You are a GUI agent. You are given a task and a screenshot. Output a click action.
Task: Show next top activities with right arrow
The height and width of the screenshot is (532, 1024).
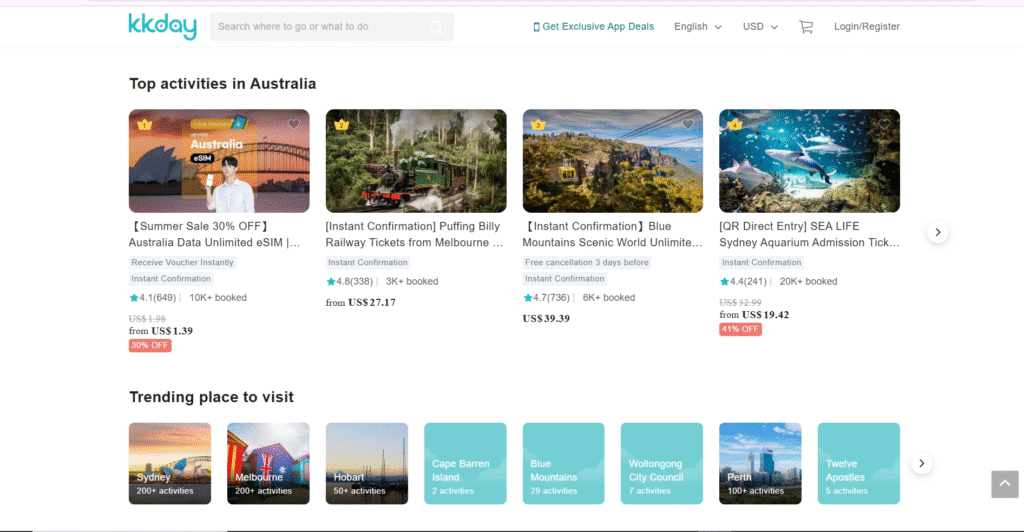click(937, 232)
